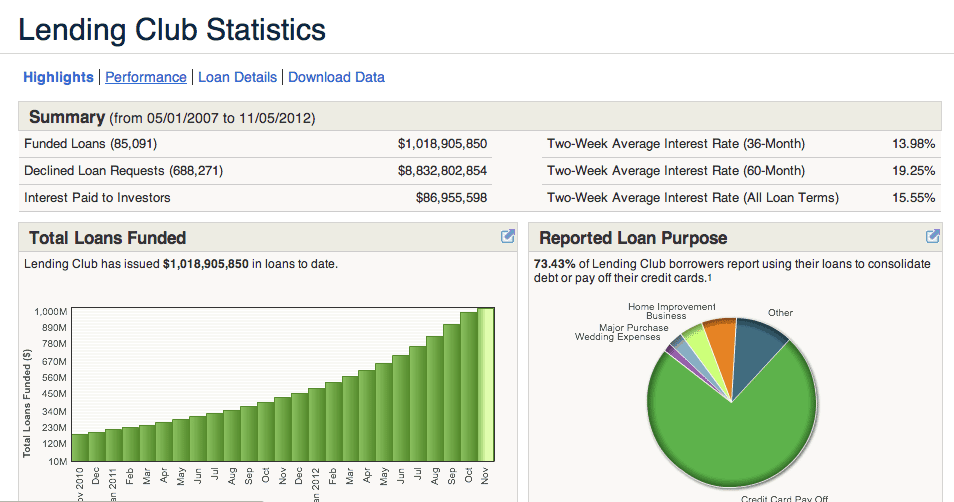954x502 pixels.
Task: Open Total Loans Funded chart pop-out icon
Action: coord(508,237)
